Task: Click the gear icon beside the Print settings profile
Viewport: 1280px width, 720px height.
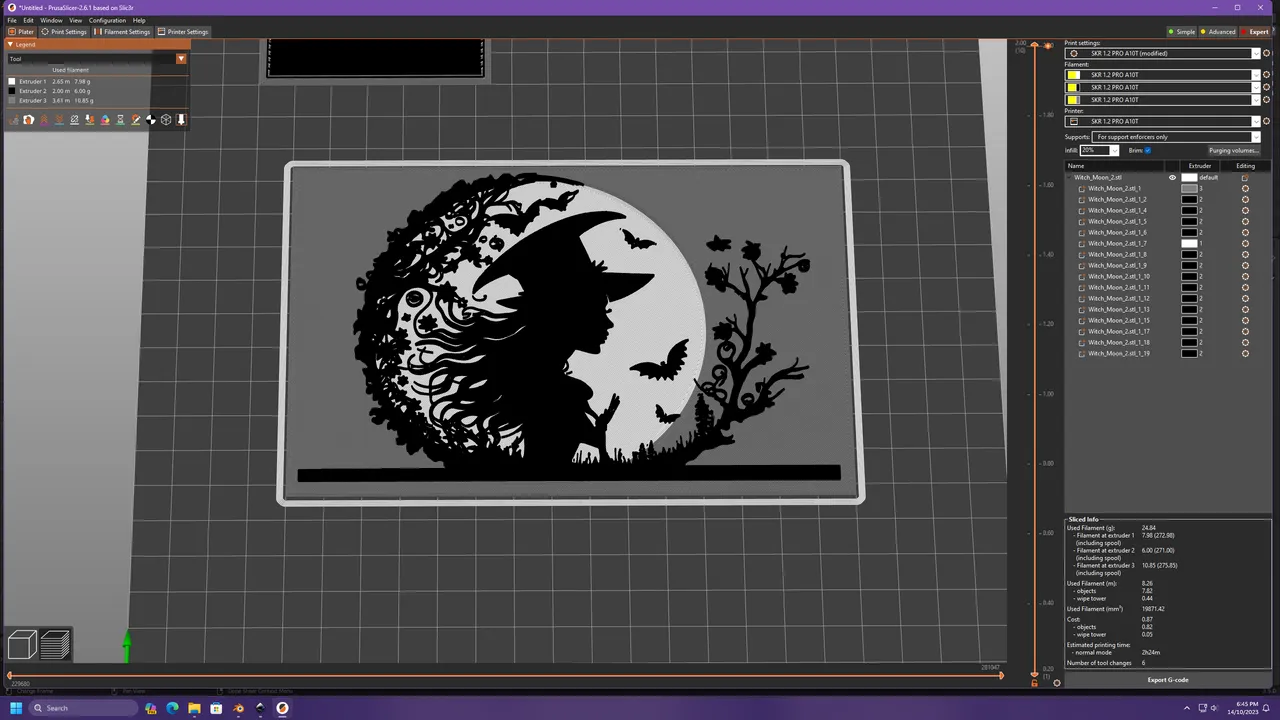Action: pyautogui.click(x=1266, y=53)
